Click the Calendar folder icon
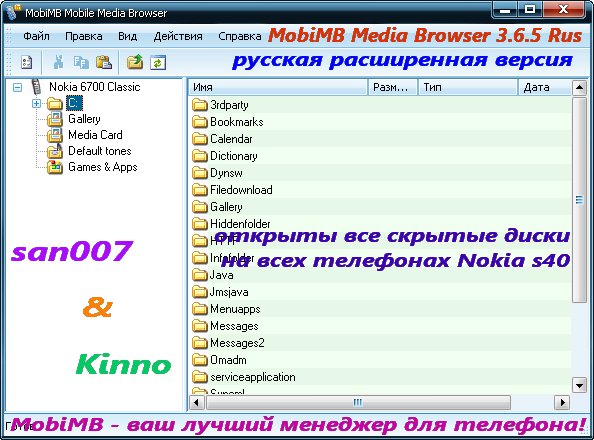 pyautogui.click(x=200, y=139)
